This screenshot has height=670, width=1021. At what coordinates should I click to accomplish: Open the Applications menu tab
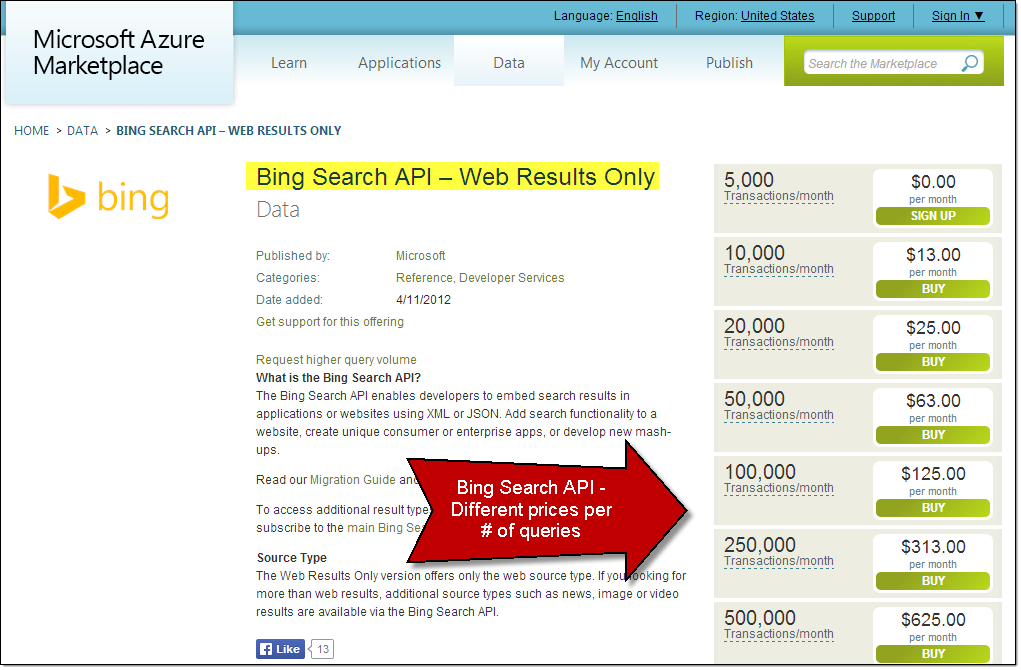pos(399,63)
